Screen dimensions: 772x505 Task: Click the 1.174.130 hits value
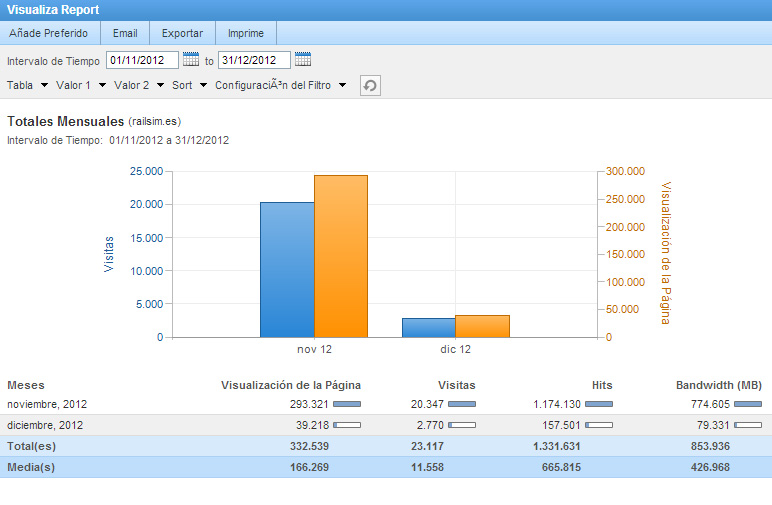click(x=557, y=404)
